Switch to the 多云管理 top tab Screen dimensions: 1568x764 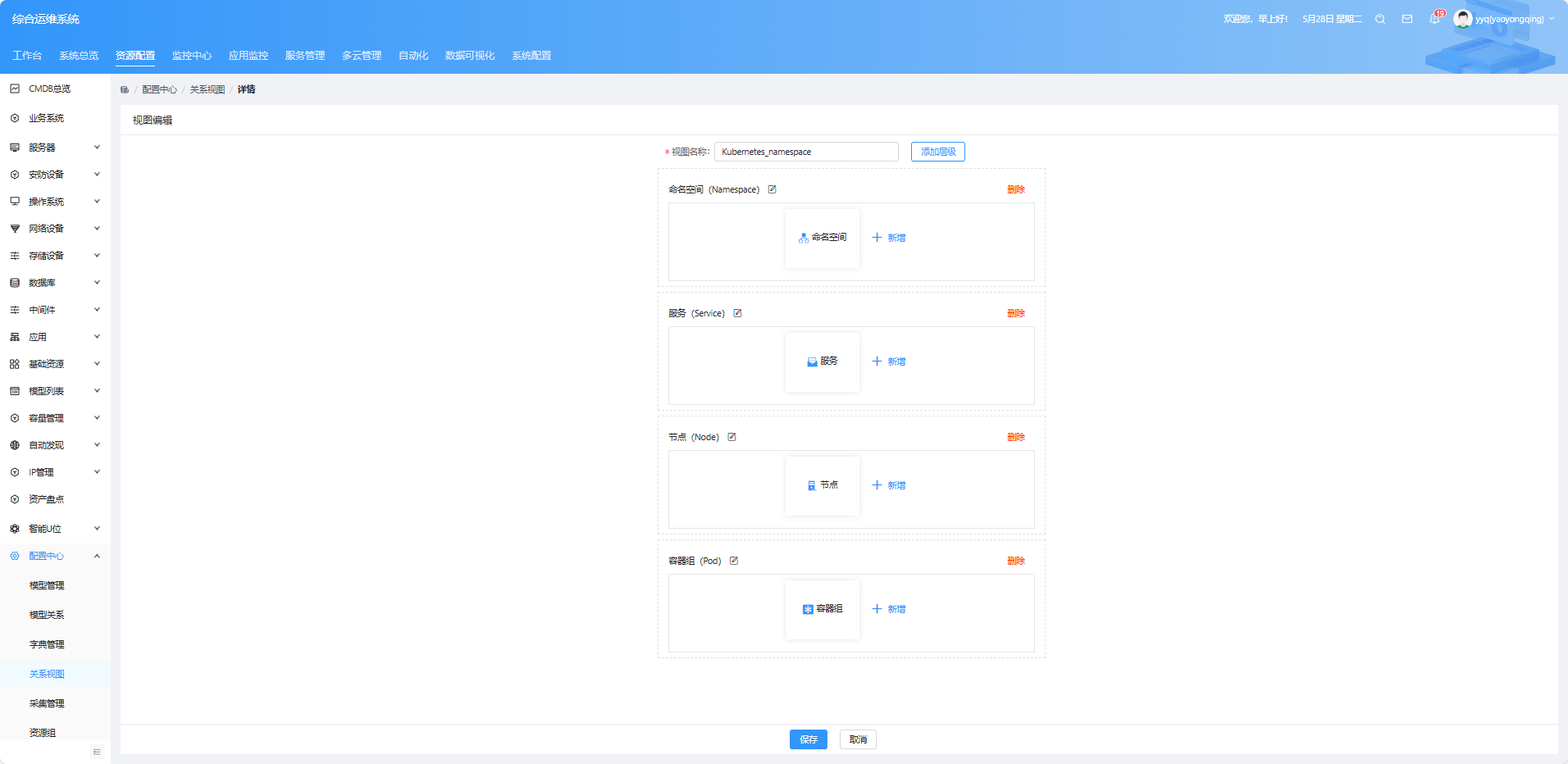(362, 56)
